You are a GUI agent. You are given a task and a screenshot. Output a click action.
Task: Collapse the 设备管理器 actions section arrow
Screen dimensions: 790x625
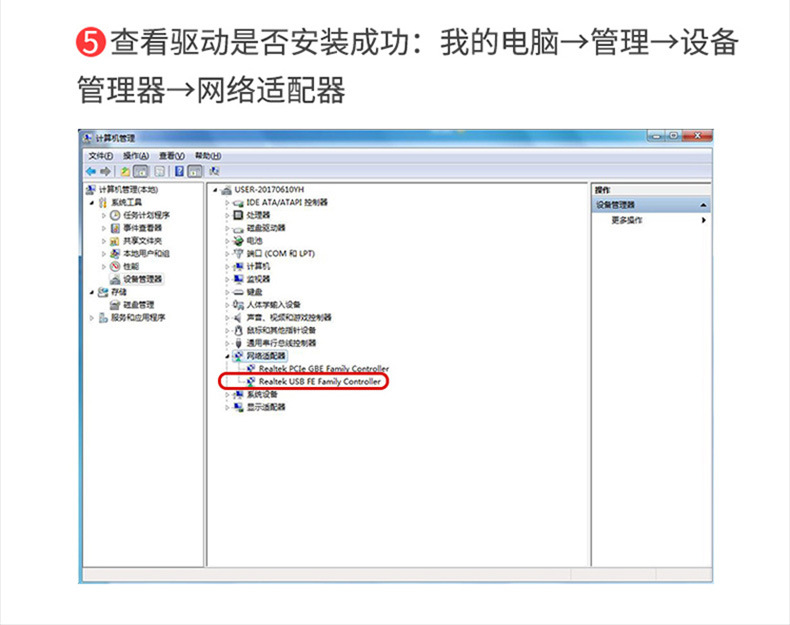click(703, 205)
